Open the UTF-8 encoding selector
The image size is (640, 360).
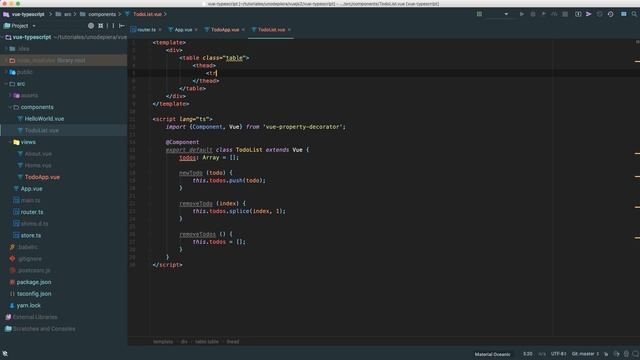tap(558, 354)
